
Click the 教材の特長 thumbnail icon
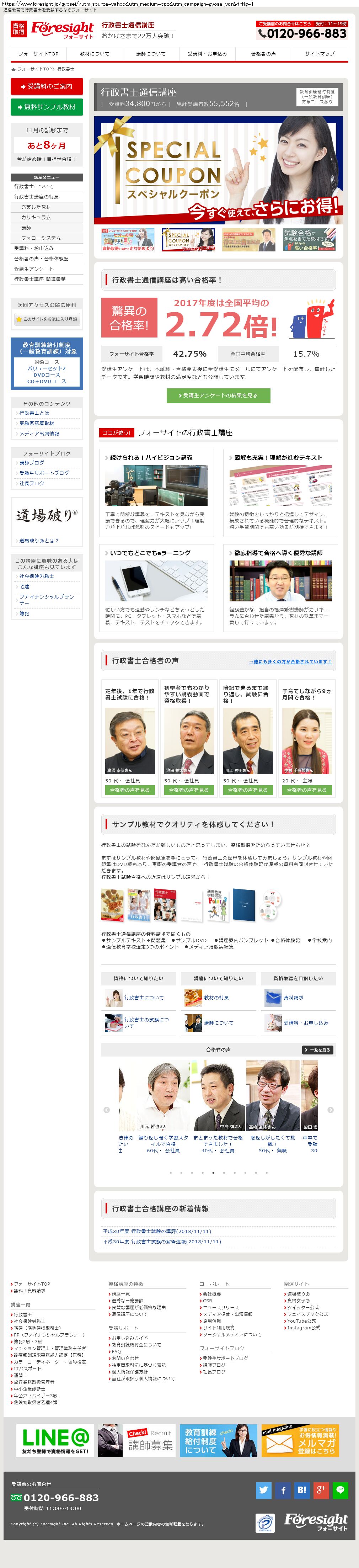pos(193,997)
